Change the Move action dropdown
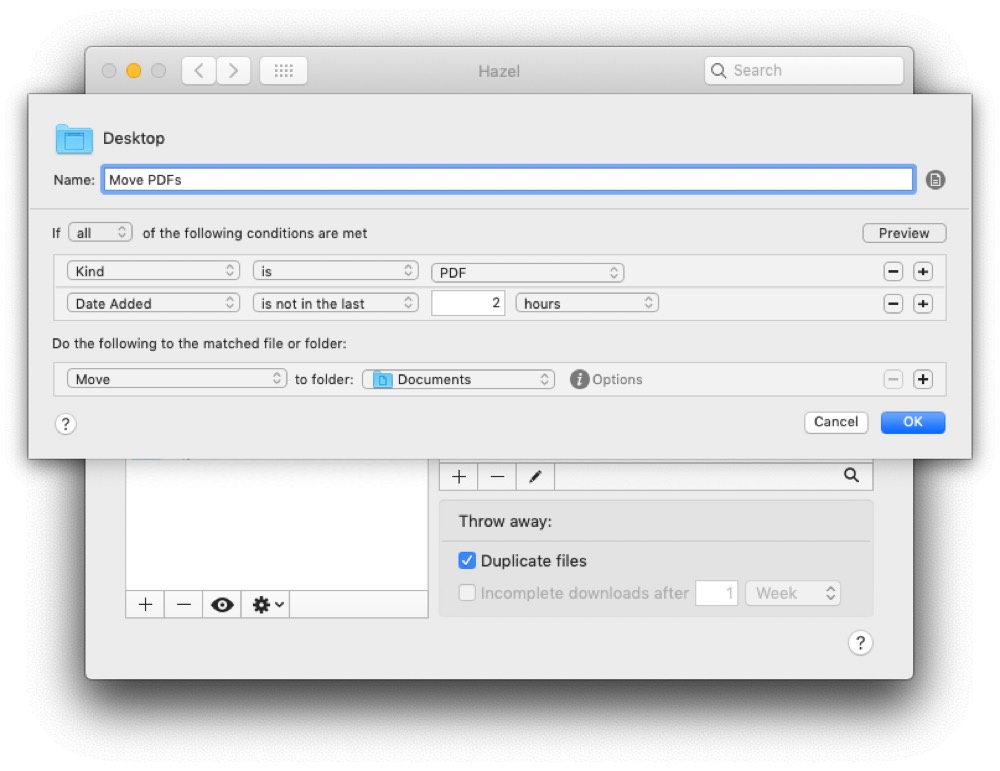 [175, 379]
